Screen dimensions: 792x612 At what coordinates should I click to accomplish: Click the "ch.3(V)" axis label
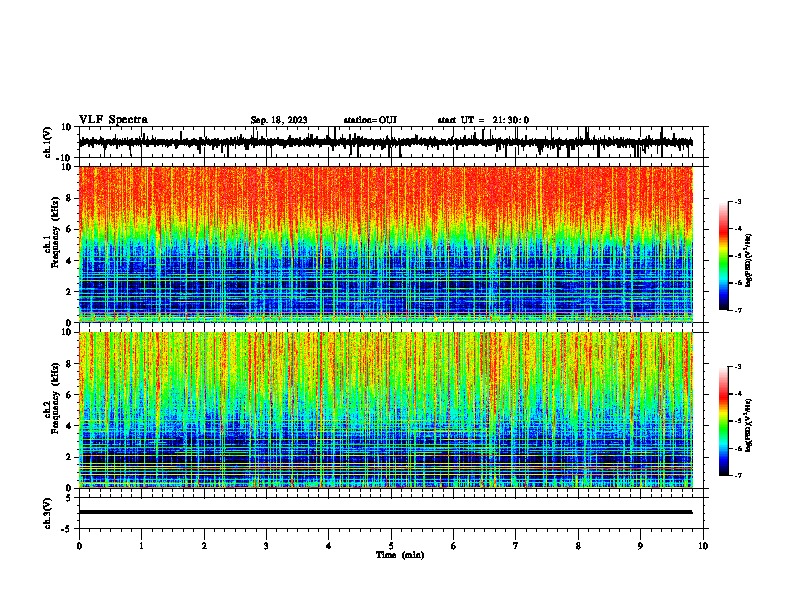48,513
